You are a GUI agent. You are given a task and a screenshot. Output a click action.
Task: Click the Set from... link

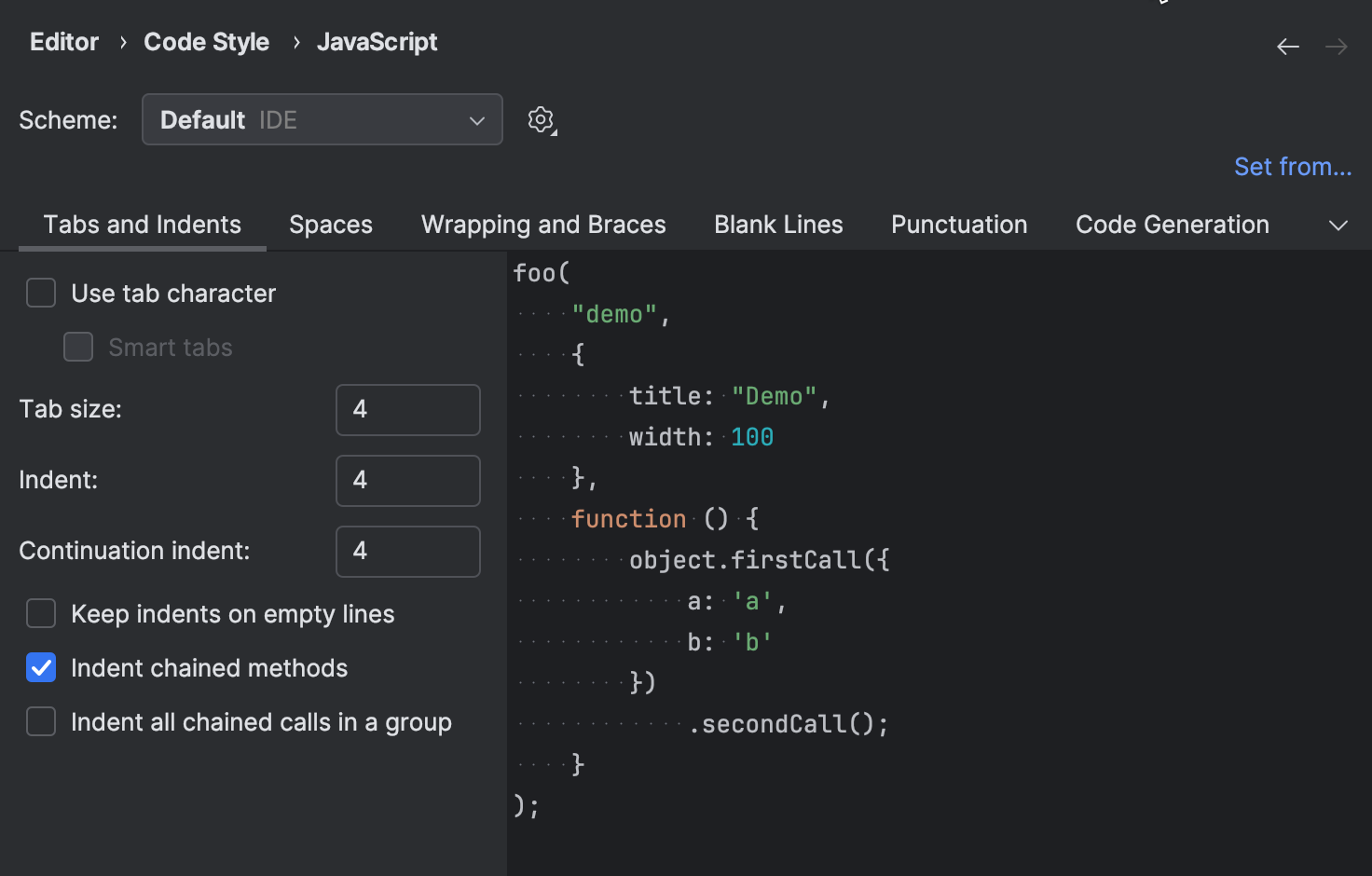coord(1293,166)
